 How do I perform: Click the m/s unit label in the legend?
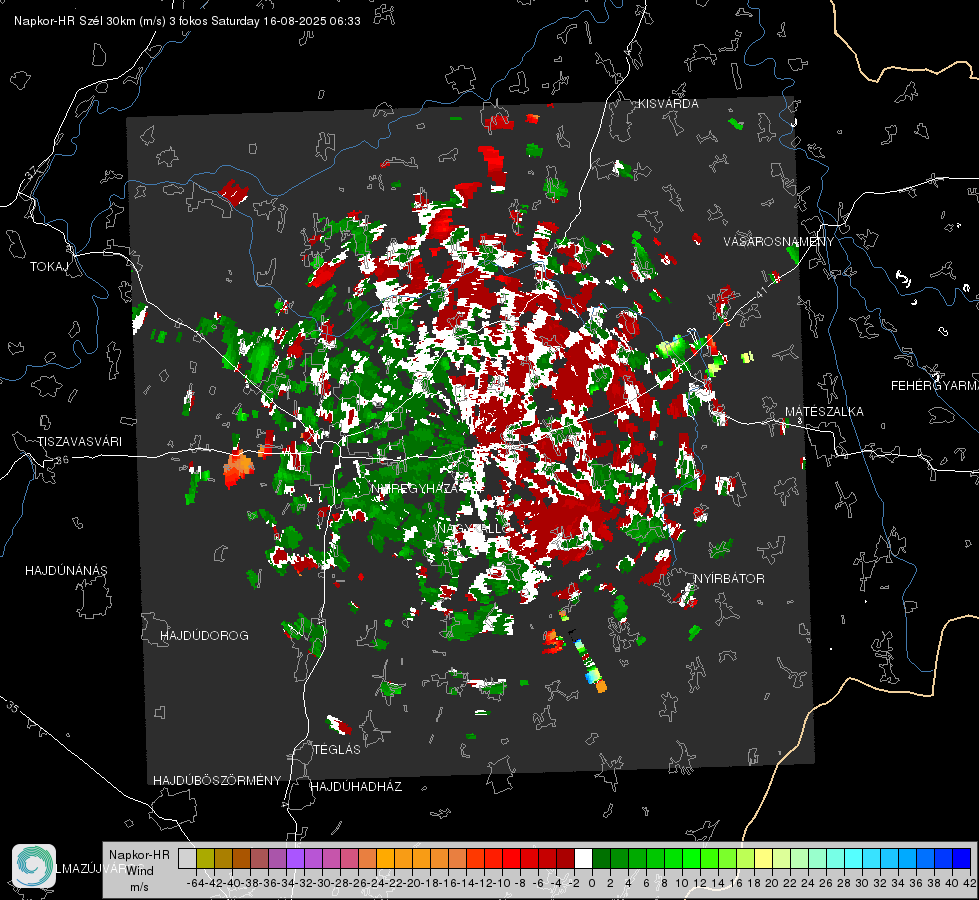tap(139, 887)
